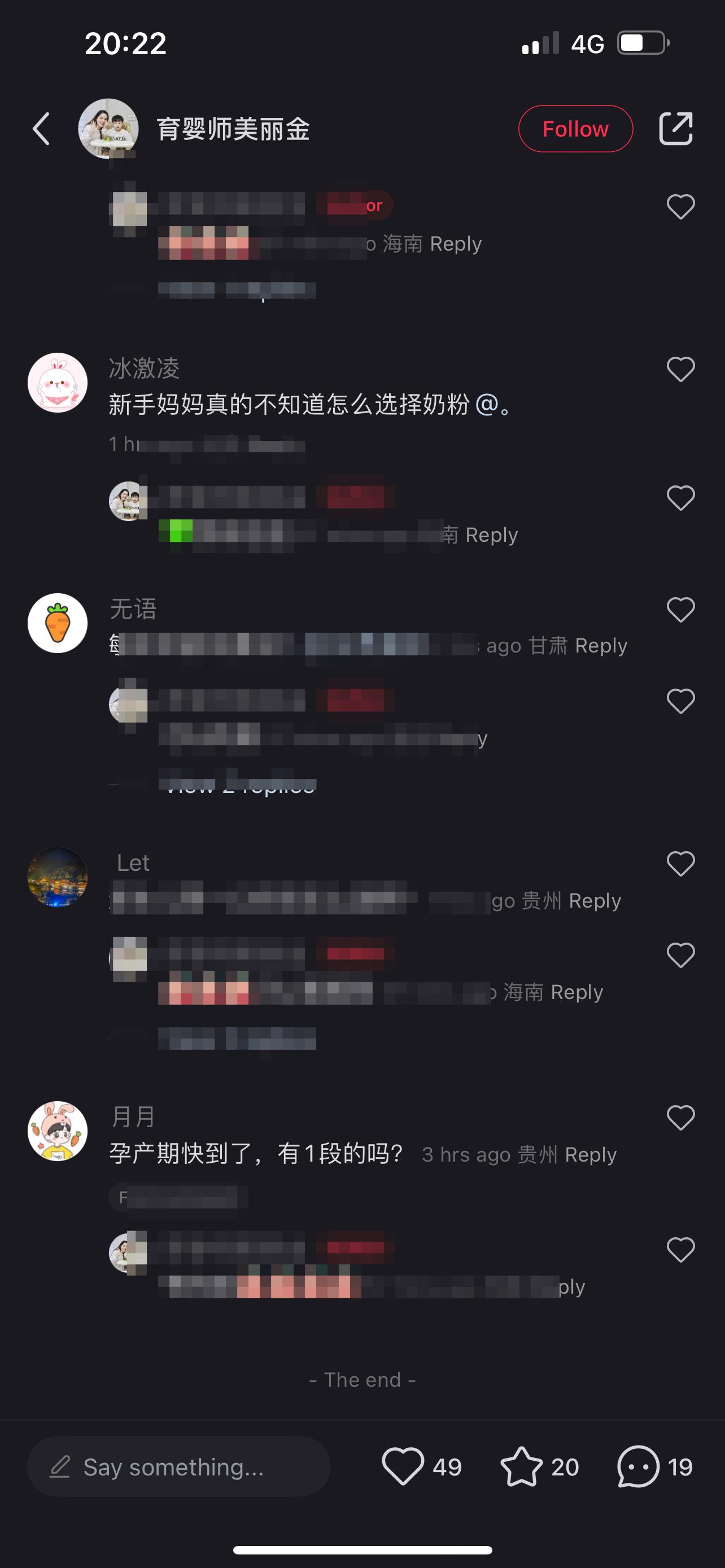Like 无语's comment with the heart
This screenshot has width=725, height=1568.
(x=680, y=610)
